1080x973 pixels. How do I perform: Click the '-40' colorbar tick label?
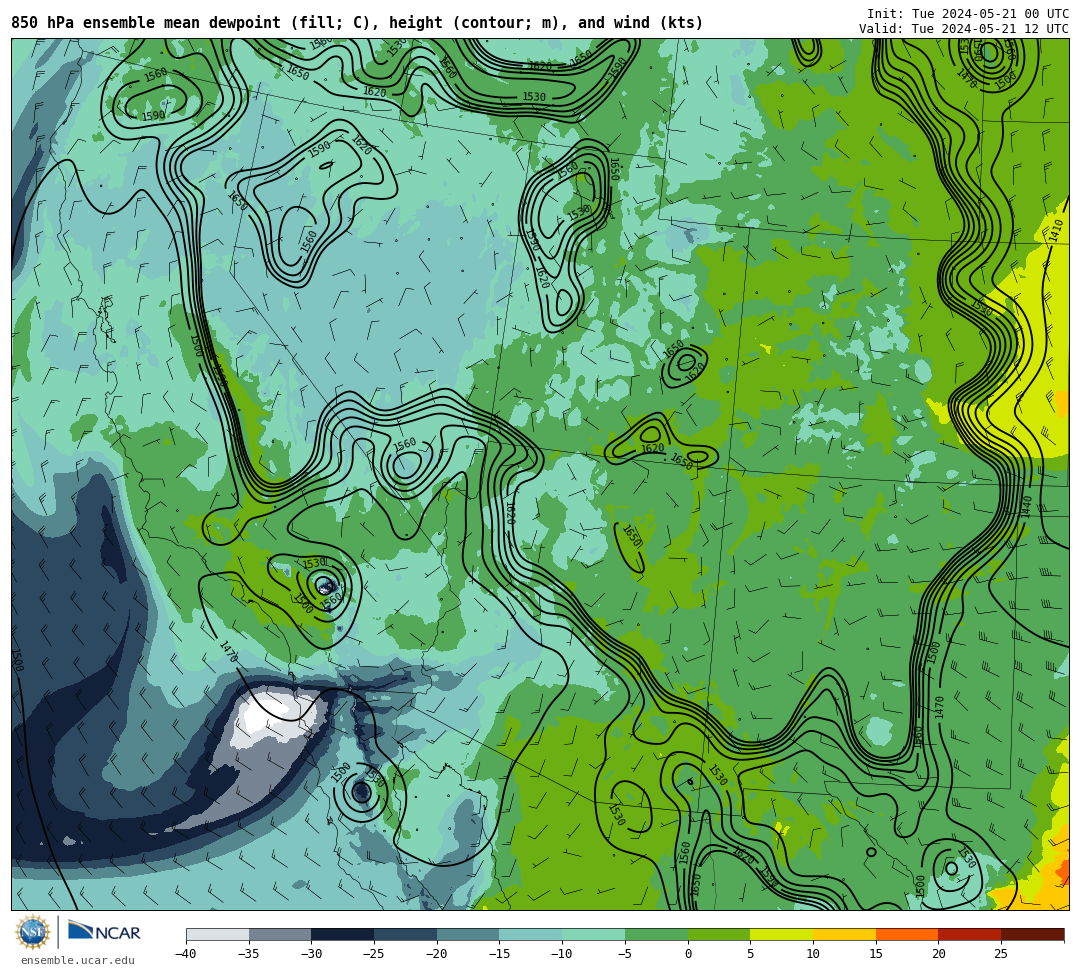[x=186, y=954]
